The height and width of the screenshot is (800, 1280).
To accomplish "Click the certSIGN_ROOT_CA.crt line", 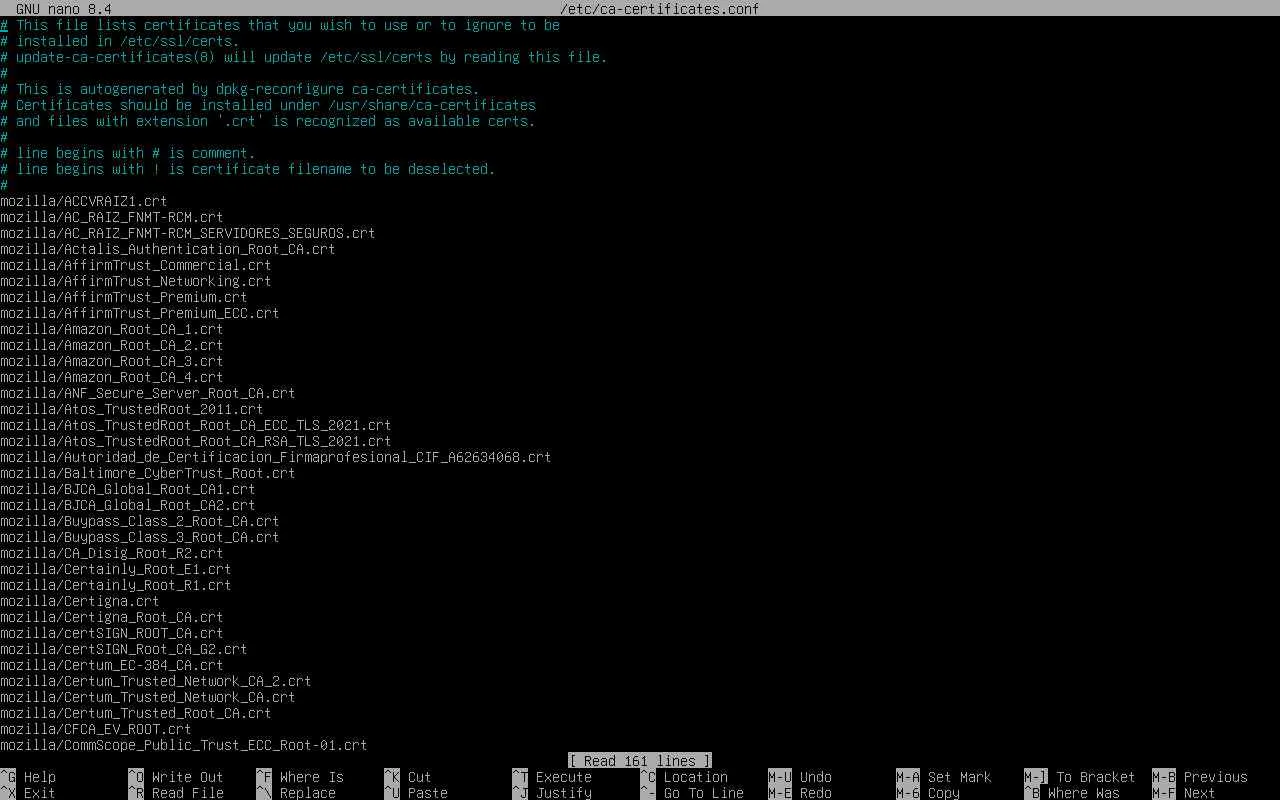I will 112,633.
